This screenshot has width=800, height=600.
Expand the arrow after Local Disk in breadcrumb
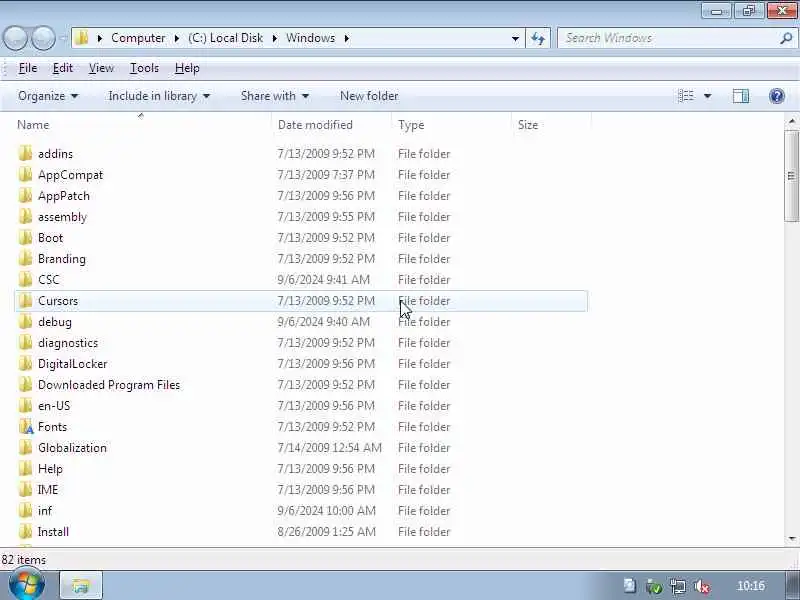point(274,38)
